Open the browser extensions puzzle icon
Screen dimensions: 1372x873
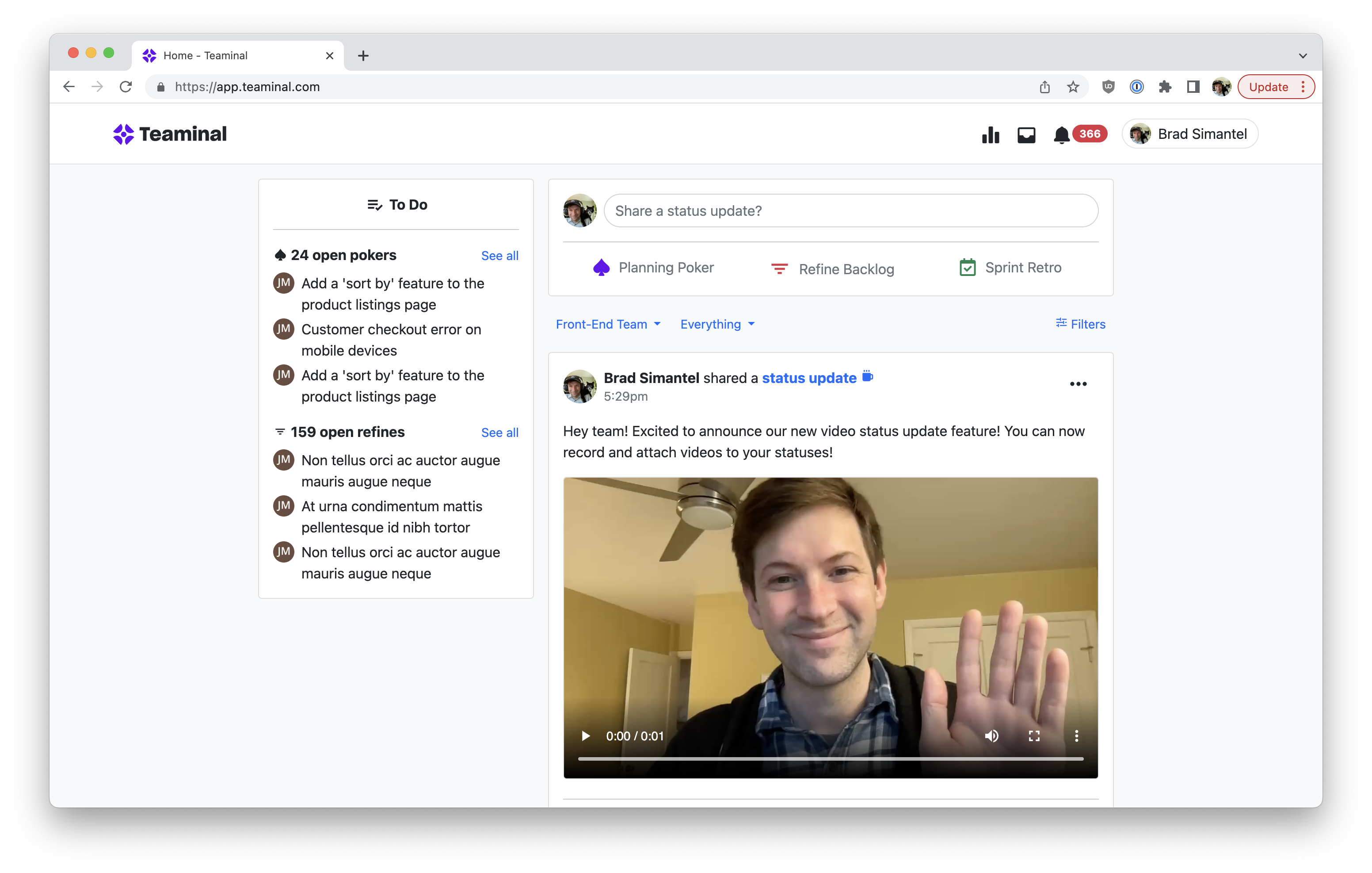pos(1165,87)
